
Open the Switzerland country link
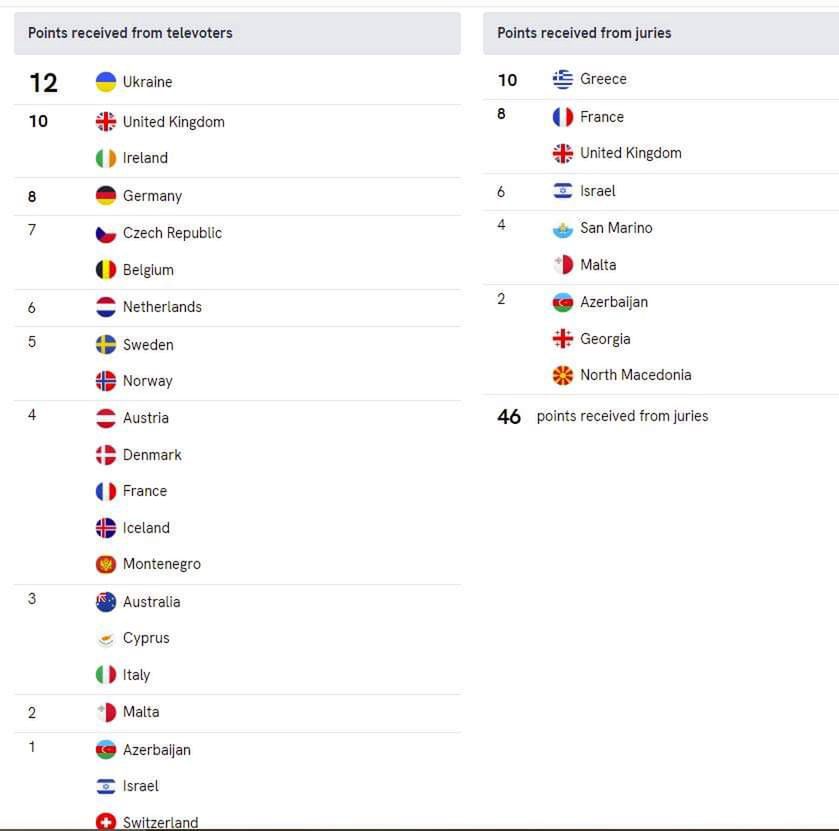pos(160,822)
